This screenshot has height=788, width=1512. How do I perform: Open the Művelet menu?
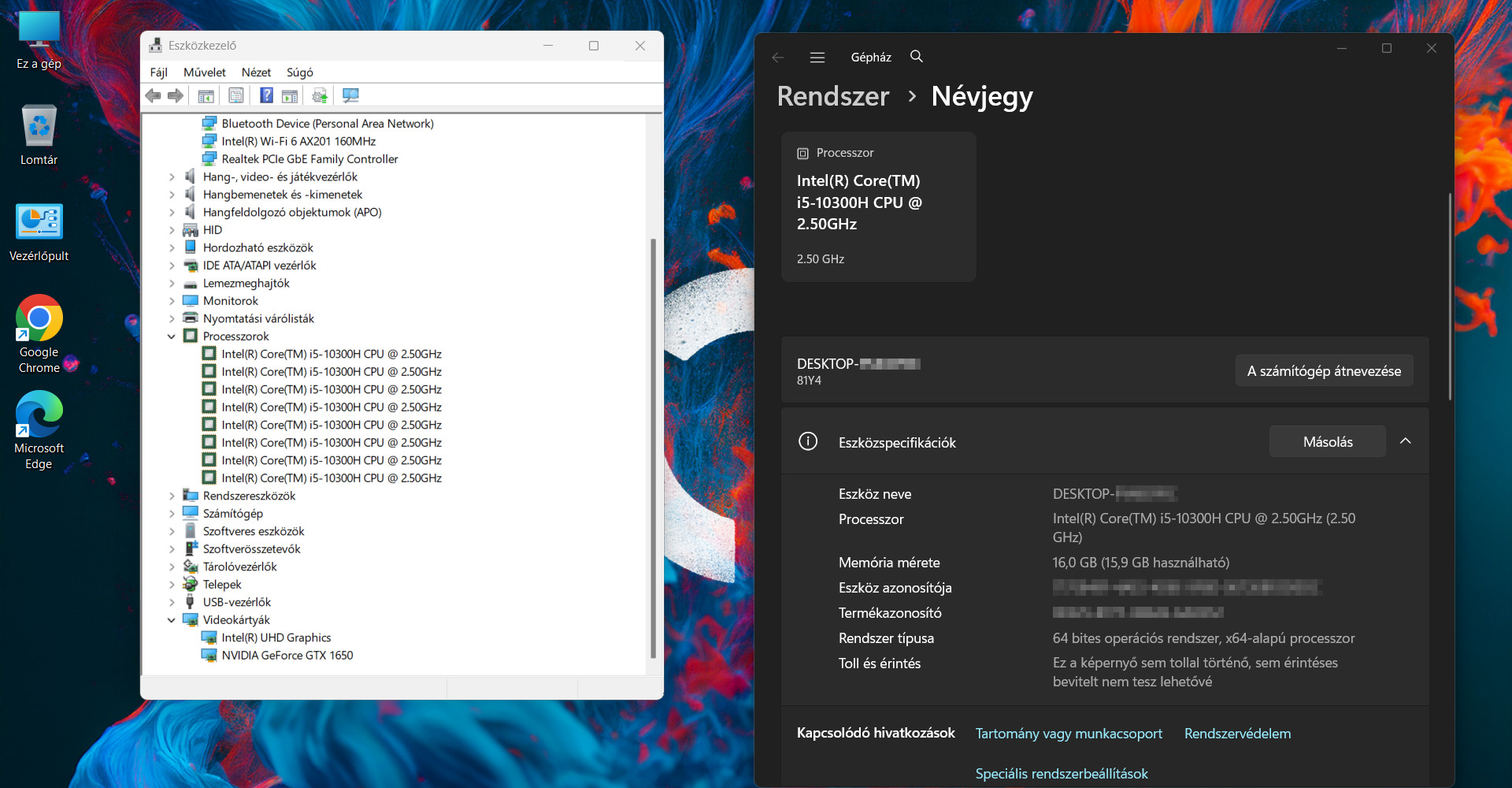pos(205,72)
